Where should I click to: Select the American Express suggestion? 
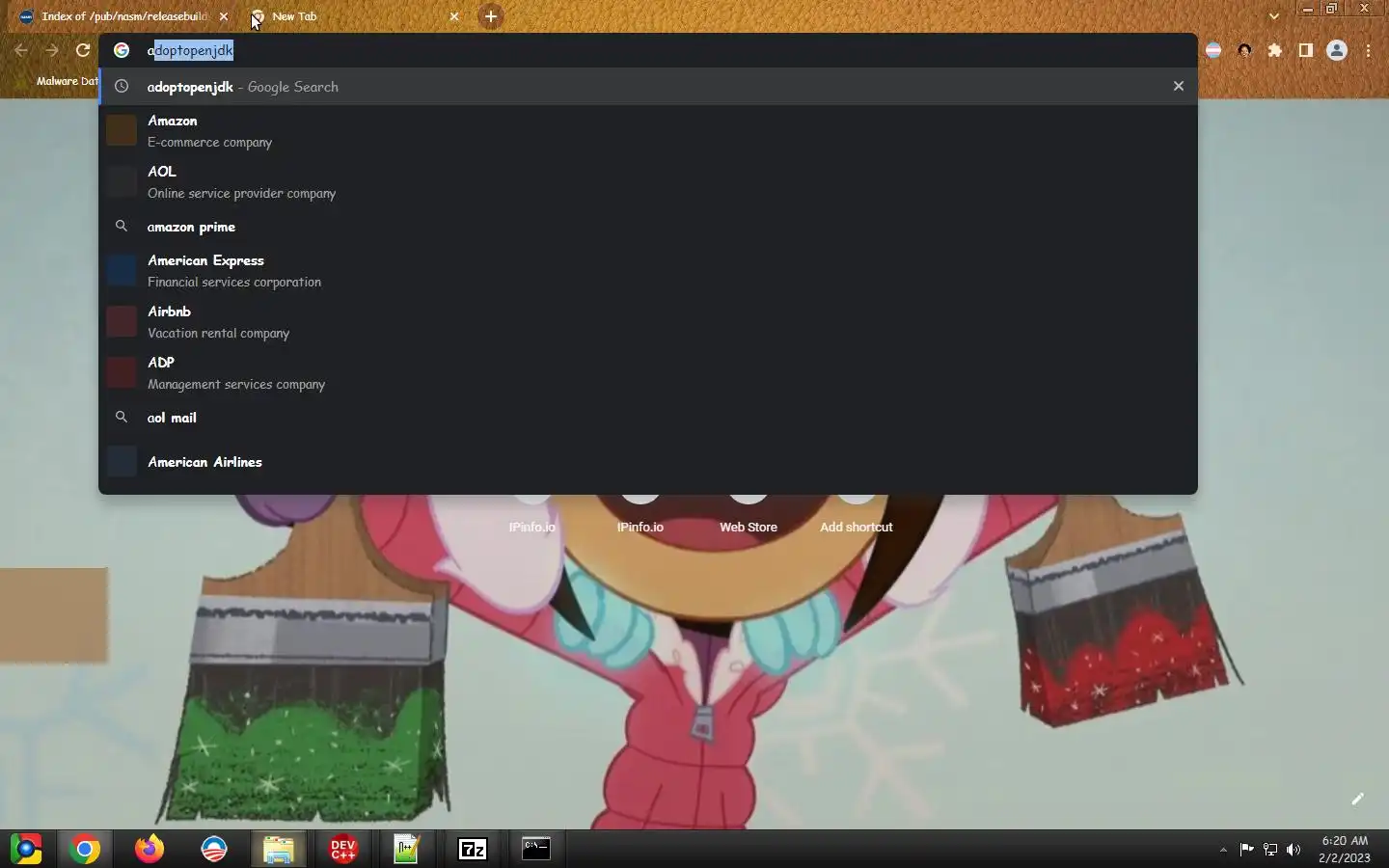click(x=648, y=270)
